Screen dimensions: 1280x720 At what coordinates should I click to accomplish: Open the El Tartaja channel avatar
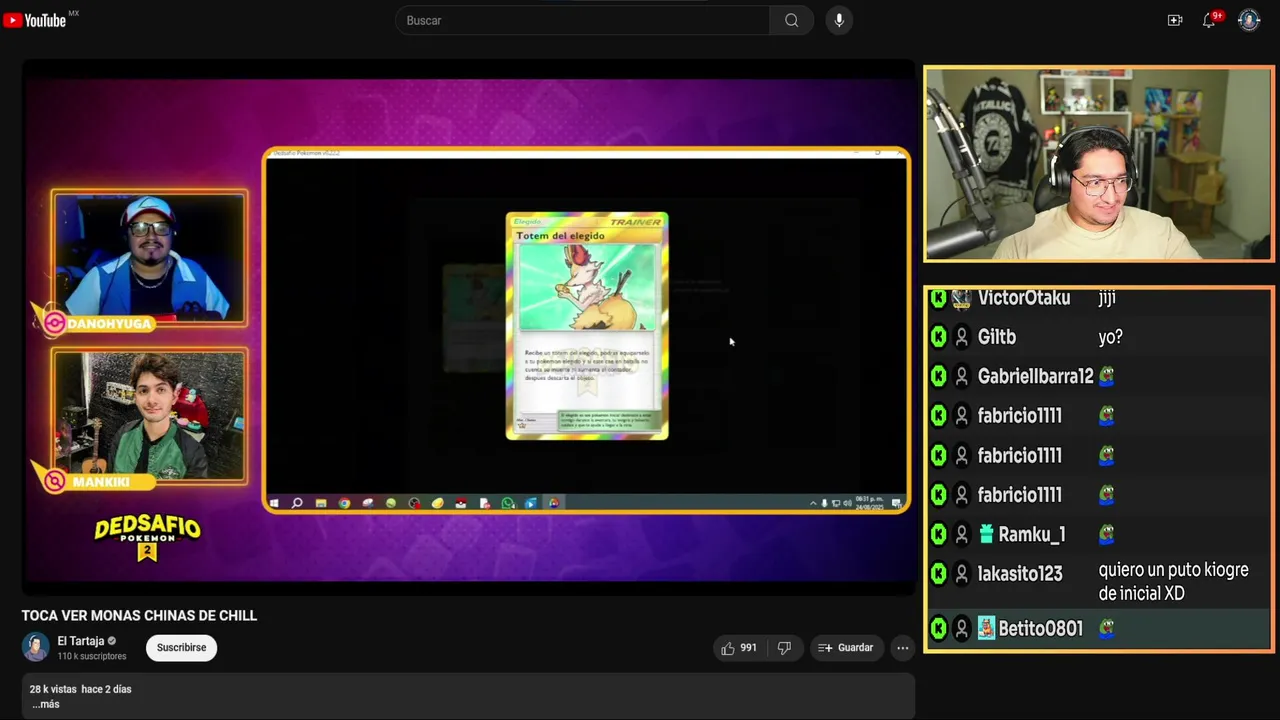tap(36, 647)
